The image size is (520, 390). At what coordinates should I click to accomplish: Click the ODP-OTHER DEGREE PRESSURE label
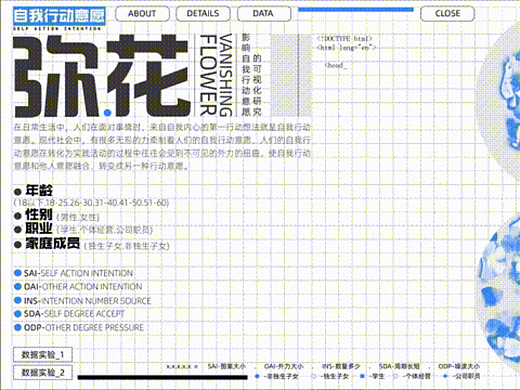(84, 328)
